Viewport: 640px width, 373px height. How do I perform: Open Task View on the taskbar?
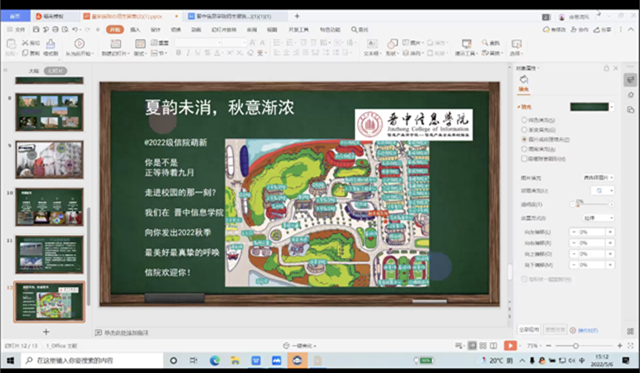pos(193,360)
